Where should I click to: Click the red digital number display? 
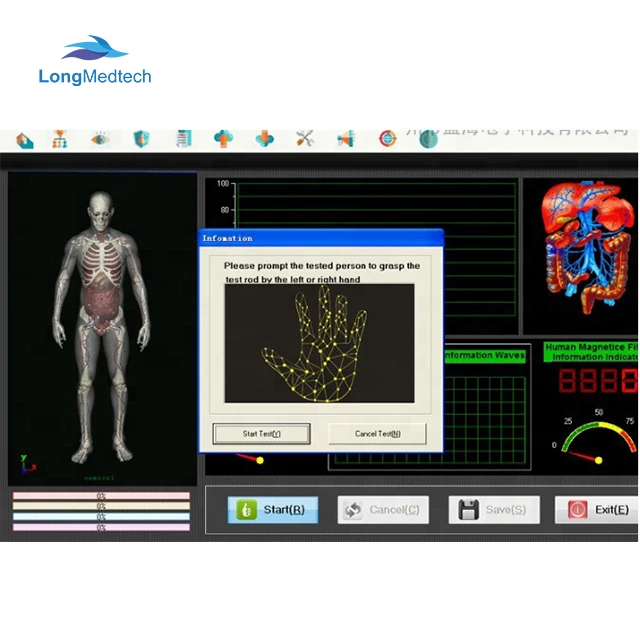598,380
